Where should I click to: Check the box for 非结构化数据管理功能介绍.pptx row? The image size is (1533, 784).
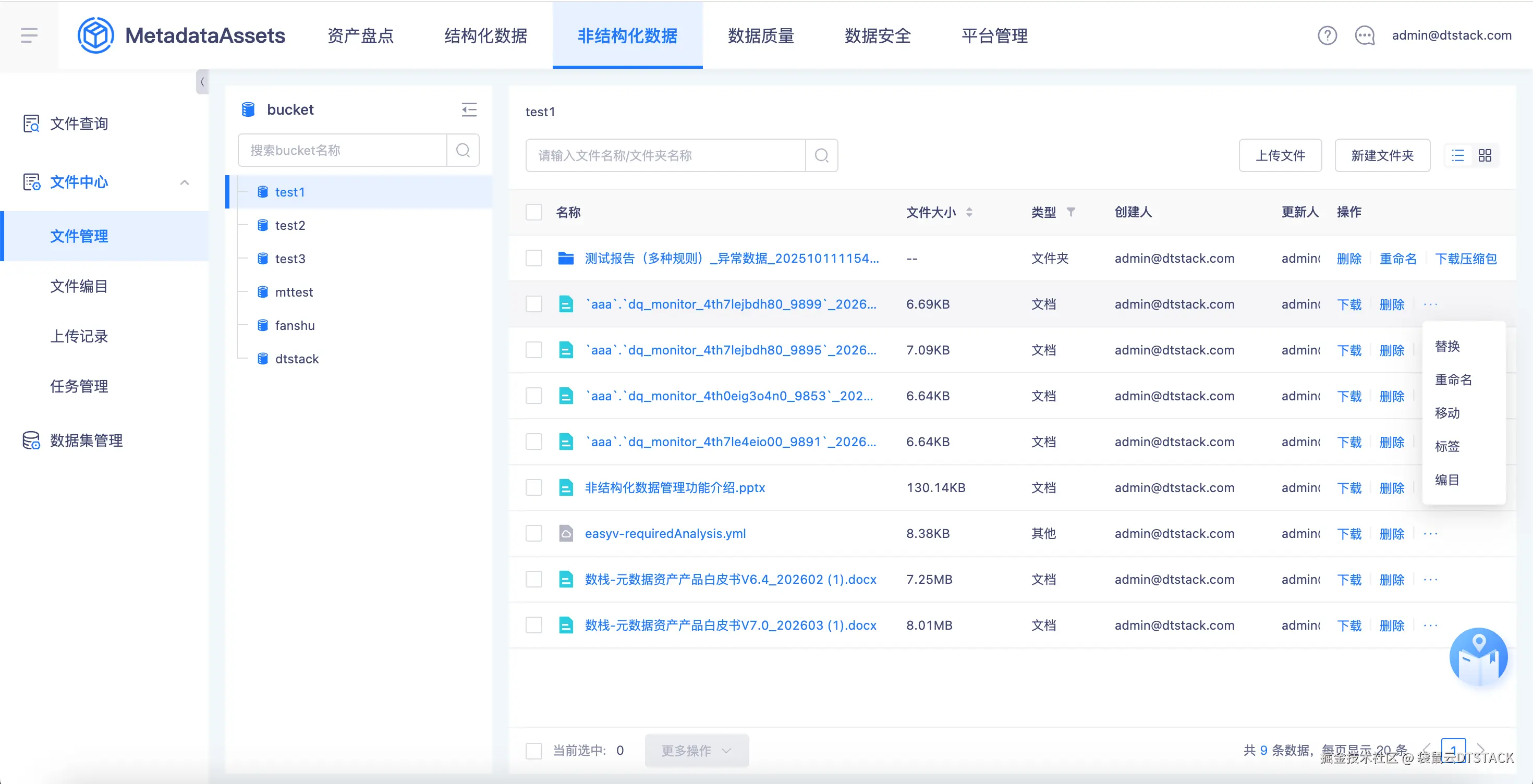tap(534, 488)
